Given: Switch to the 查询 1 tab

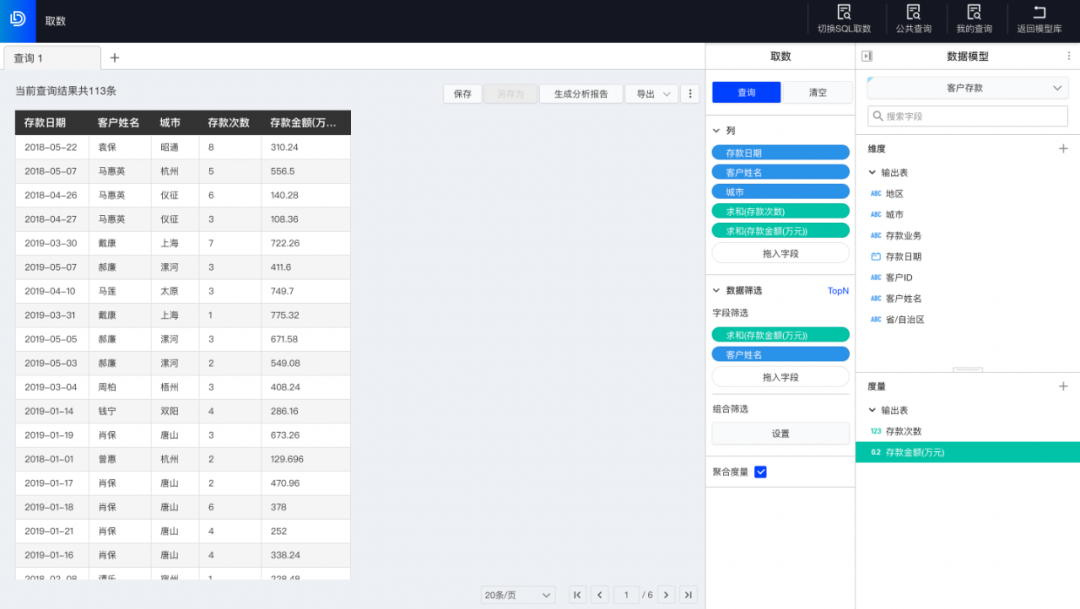Looking at the screenshot, I should (50, 58).
